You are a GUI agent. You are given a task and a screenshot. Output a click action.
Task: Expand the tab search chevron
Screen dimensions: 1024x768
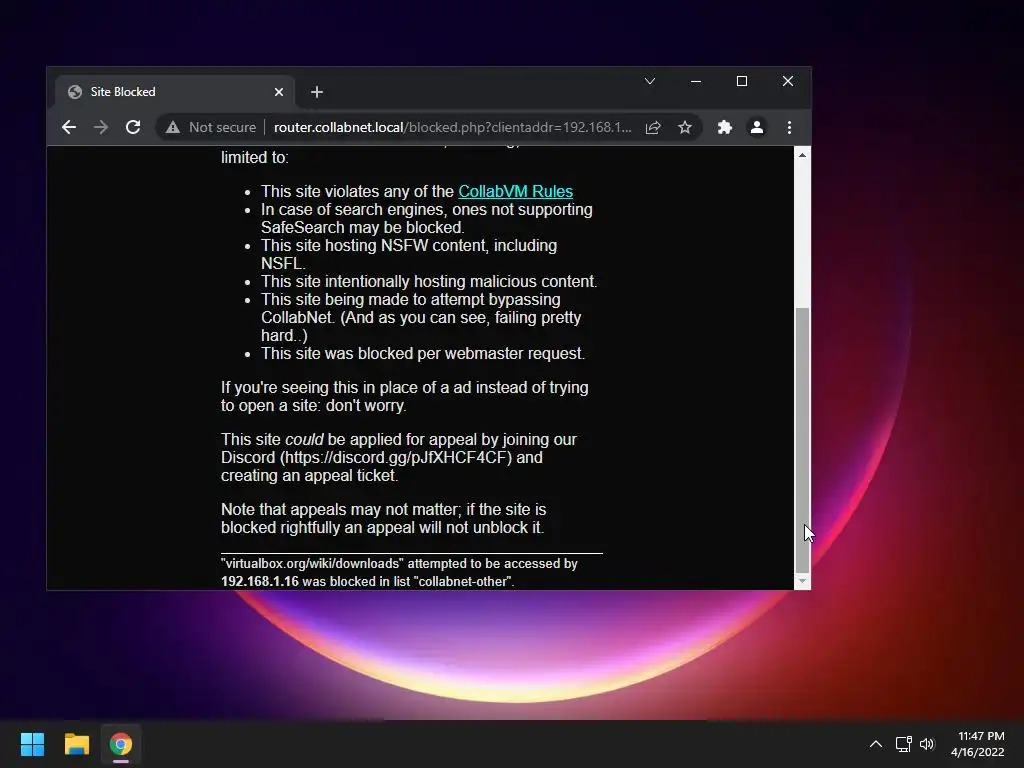click(x=650, y=81)
